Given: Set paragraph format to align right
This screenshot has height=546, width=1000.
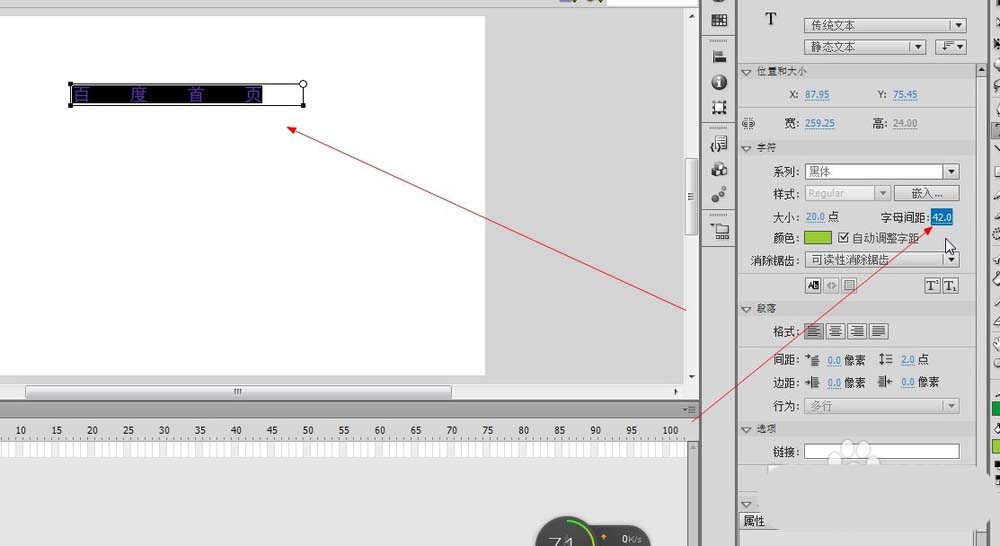Looking at the screenshot, I should point(857,331).
